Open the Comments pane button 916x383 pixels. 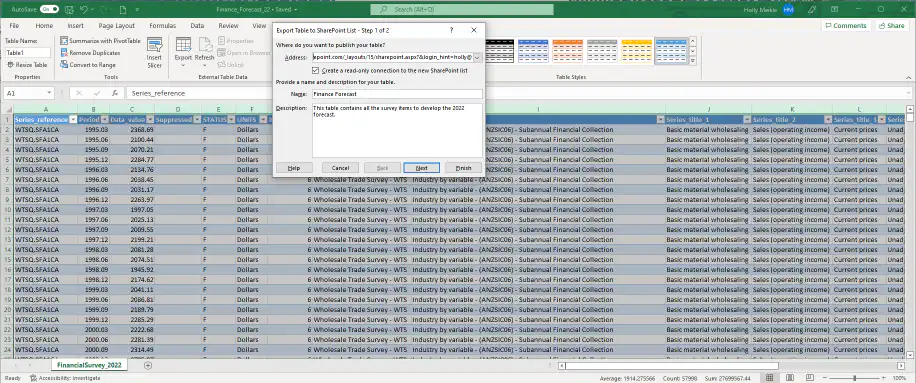pos(845,26)
